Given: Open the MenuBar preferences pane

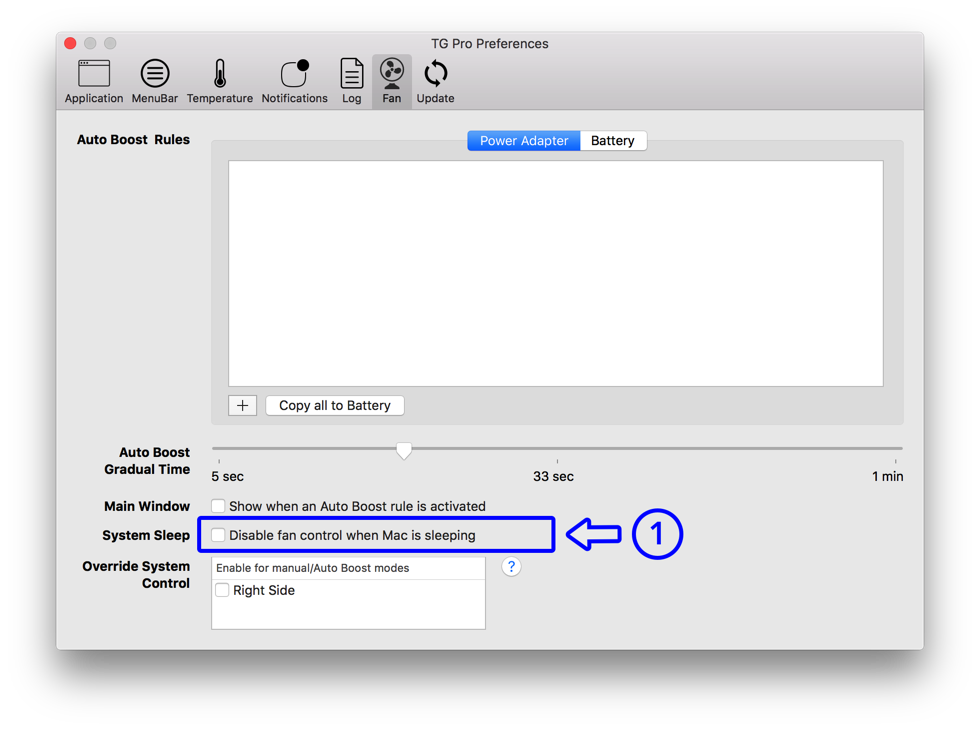Looking at the screenshot, I should 154,82.
